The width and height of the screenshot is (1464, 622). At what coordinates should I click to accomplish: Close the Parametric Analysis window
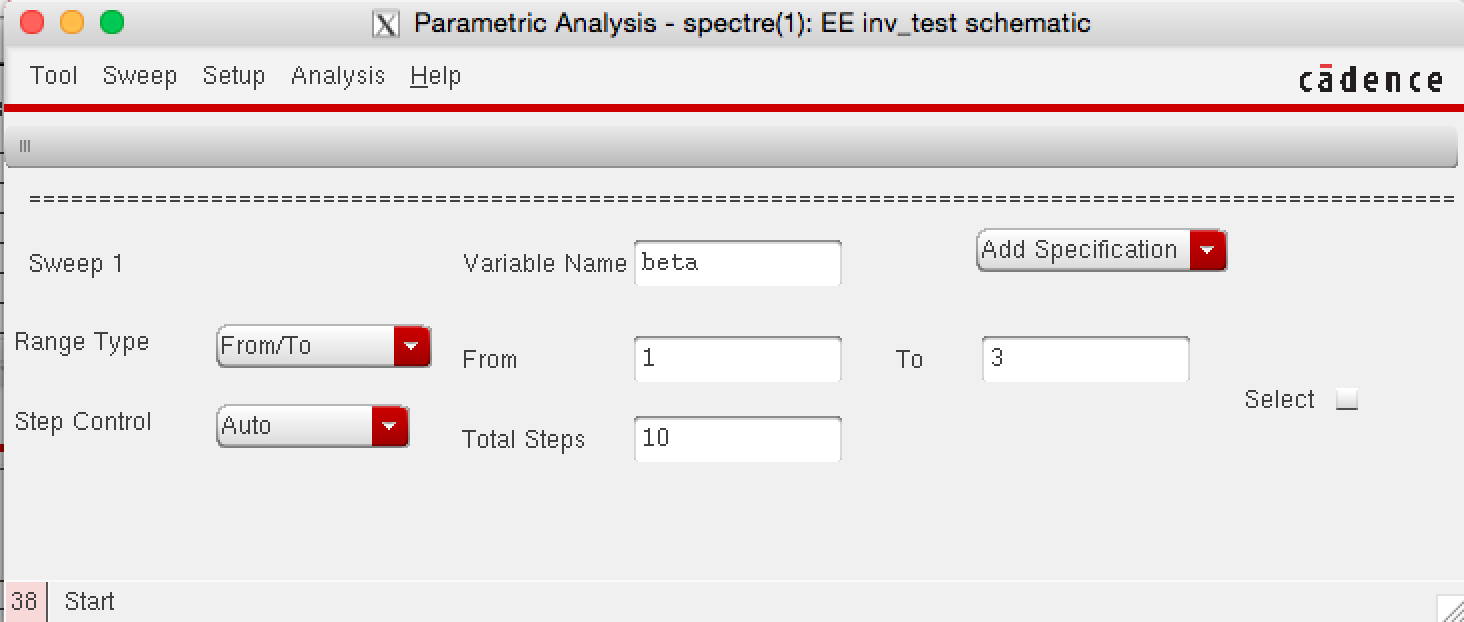pyautogui.click(x=31, y=22)
